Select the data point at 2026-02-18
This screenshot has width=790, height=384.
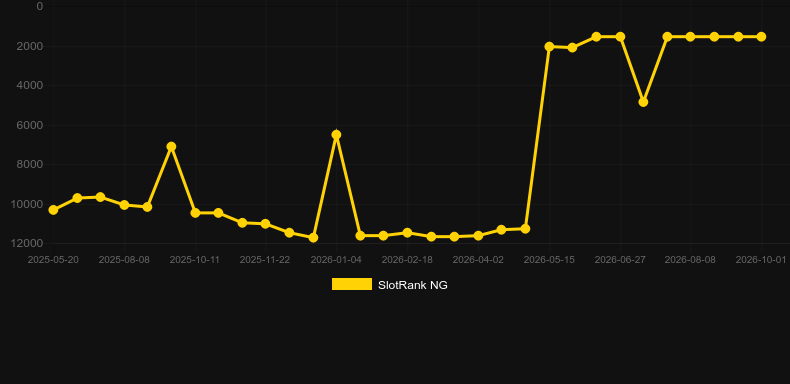pyautogui.click(x=408, y=232)
